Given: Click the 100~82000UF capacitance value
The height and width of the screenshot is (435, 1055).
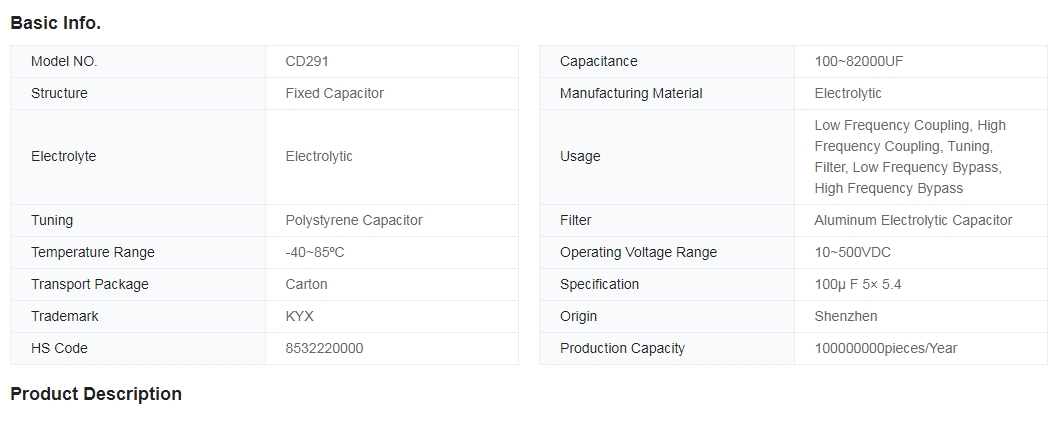Looking at the screenshot, I should click(x=859, y=61).
